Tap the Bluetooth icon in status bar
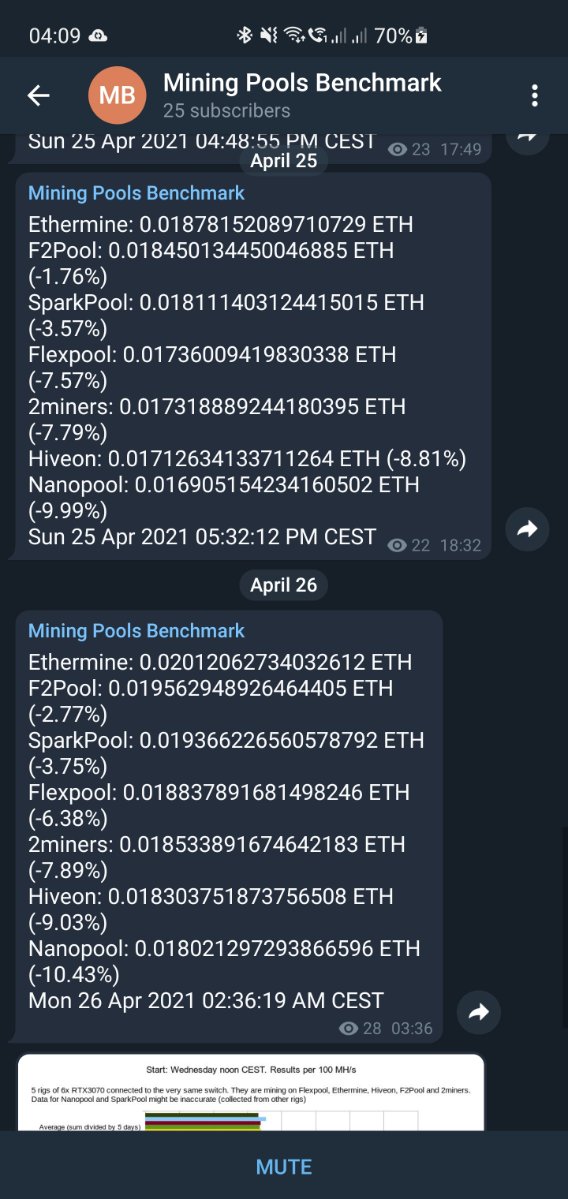 tap(244, 35)
